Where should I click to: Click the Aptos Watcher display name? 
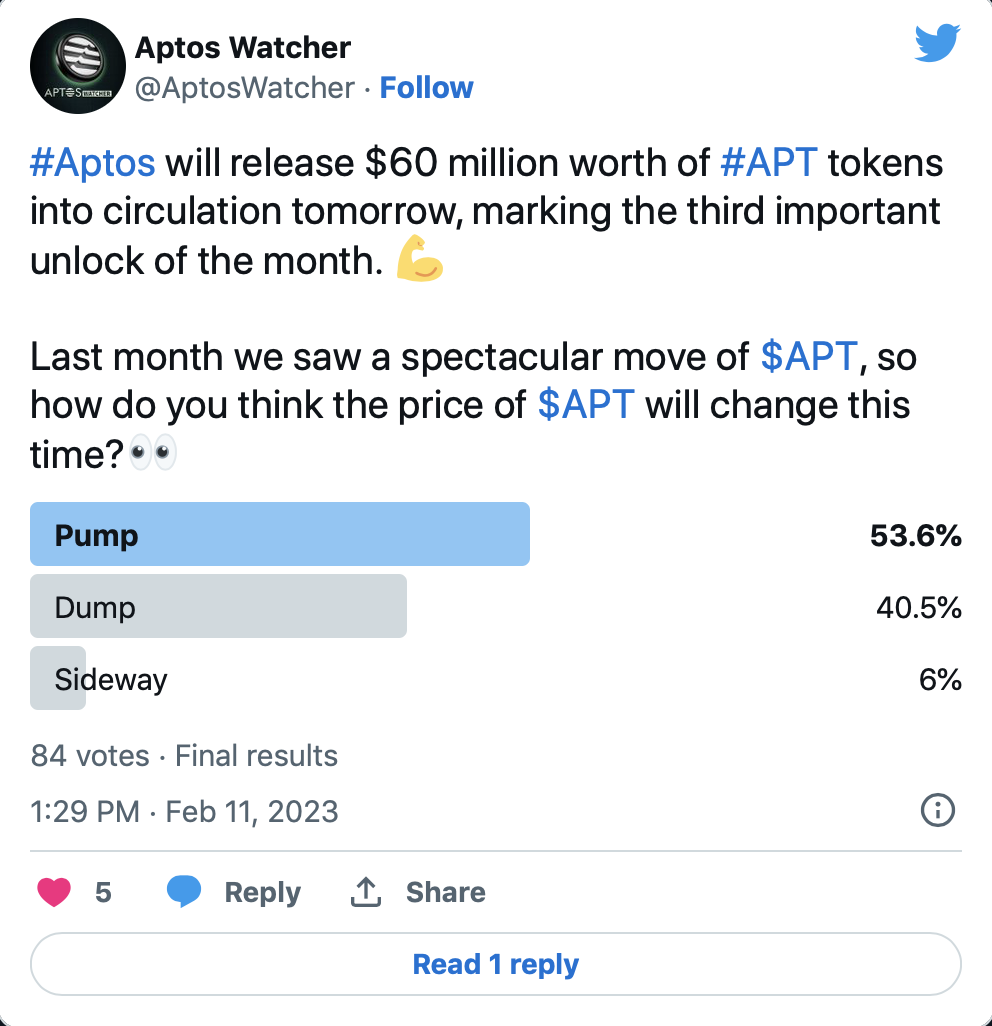243,48
